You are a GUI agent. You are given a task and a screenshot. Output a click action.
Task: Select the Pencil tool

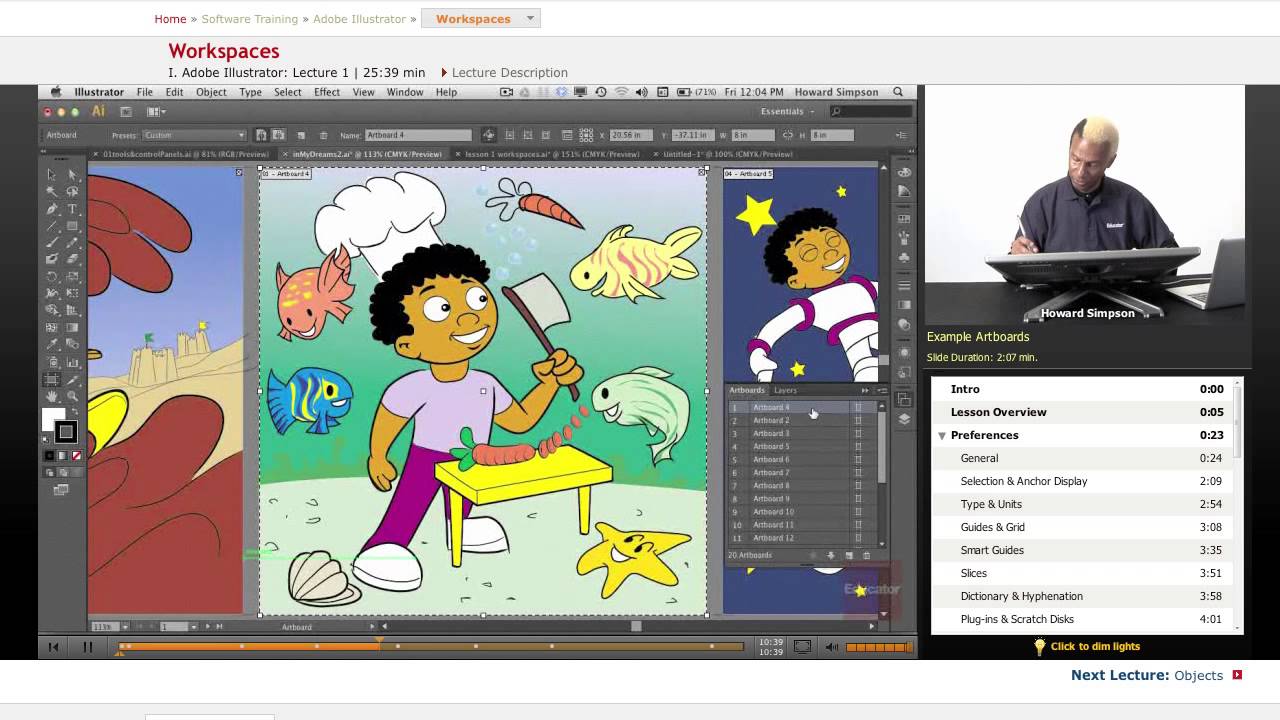[x=72, y=242]
